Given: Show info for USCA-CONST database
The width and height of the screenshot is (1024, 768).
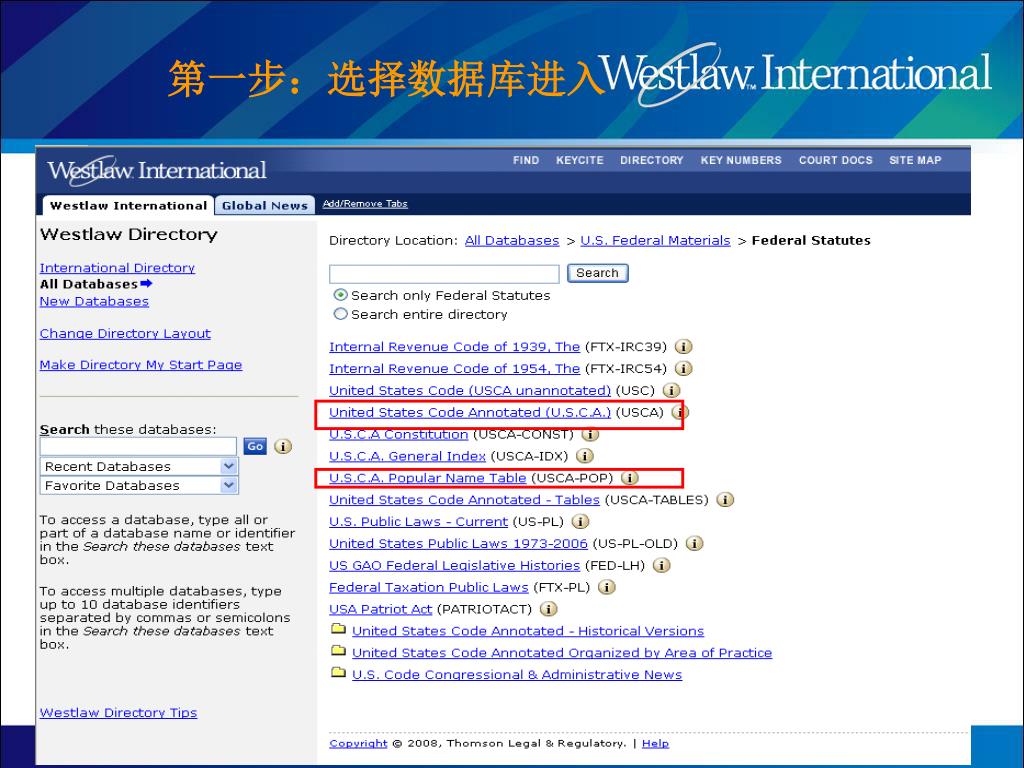Looking at the screenshot, I should (590, 434).
